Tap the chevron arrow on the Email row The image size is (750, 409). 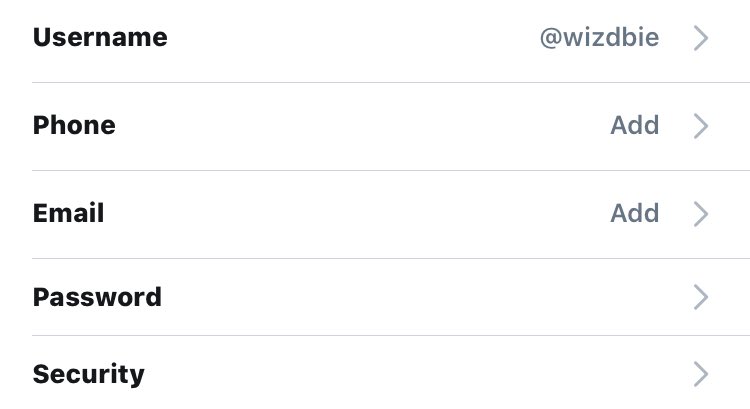tap(701, 214)
